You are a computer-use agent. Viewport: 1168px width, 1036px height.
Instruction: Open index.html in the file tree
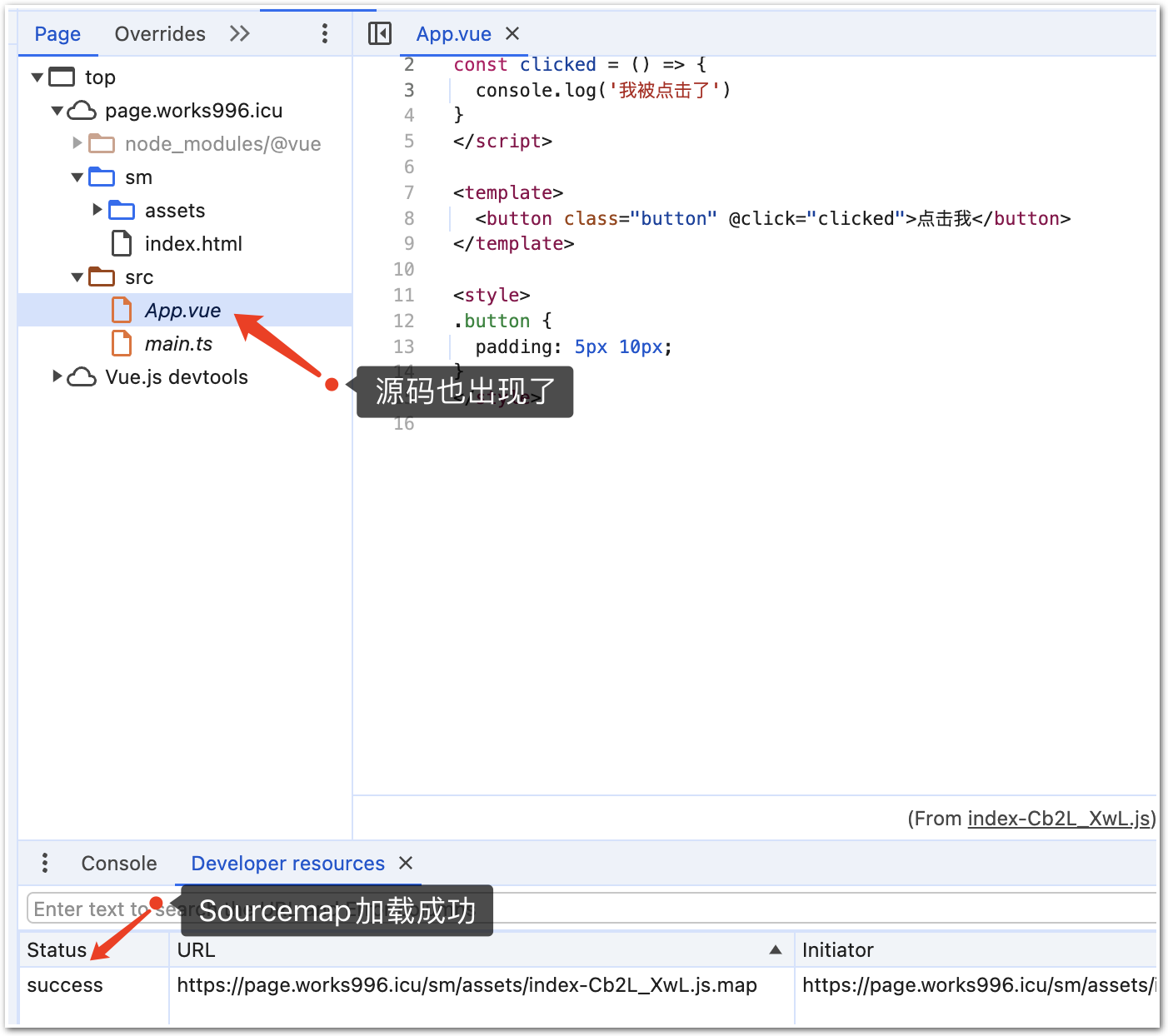tap(193, 244)
